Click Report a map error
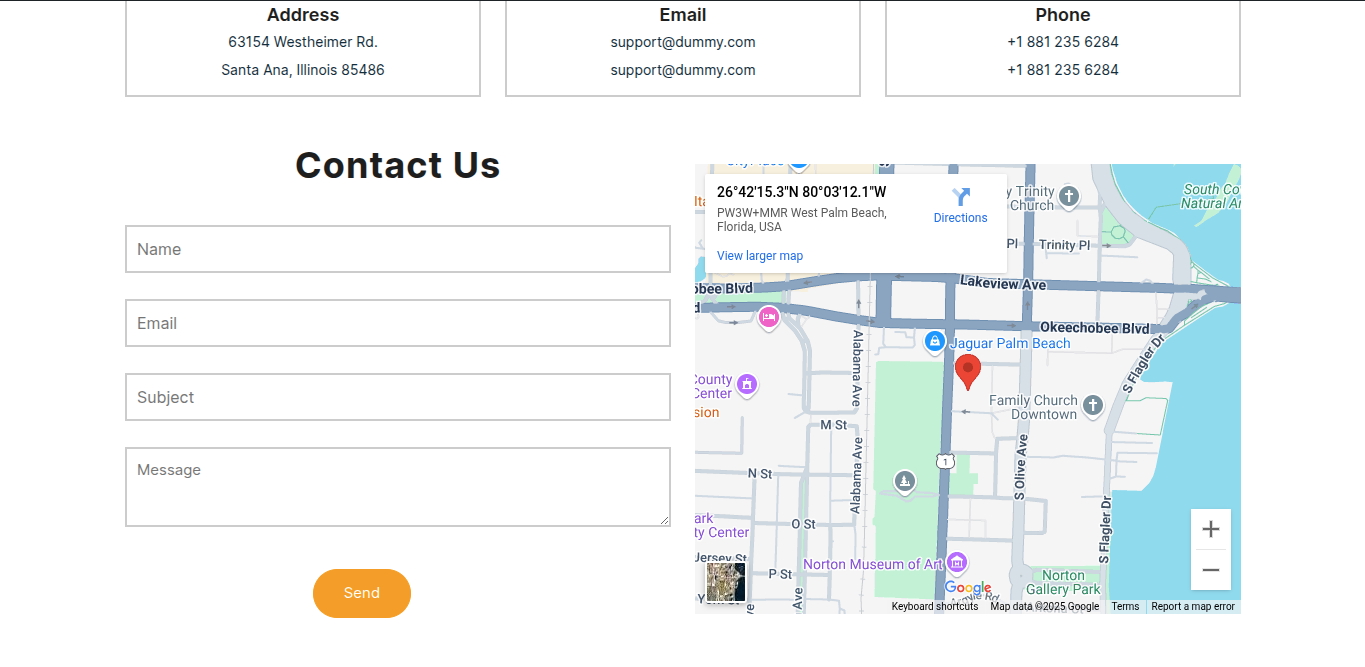Screen dimensions: 1365x667 coord(1193,607)
